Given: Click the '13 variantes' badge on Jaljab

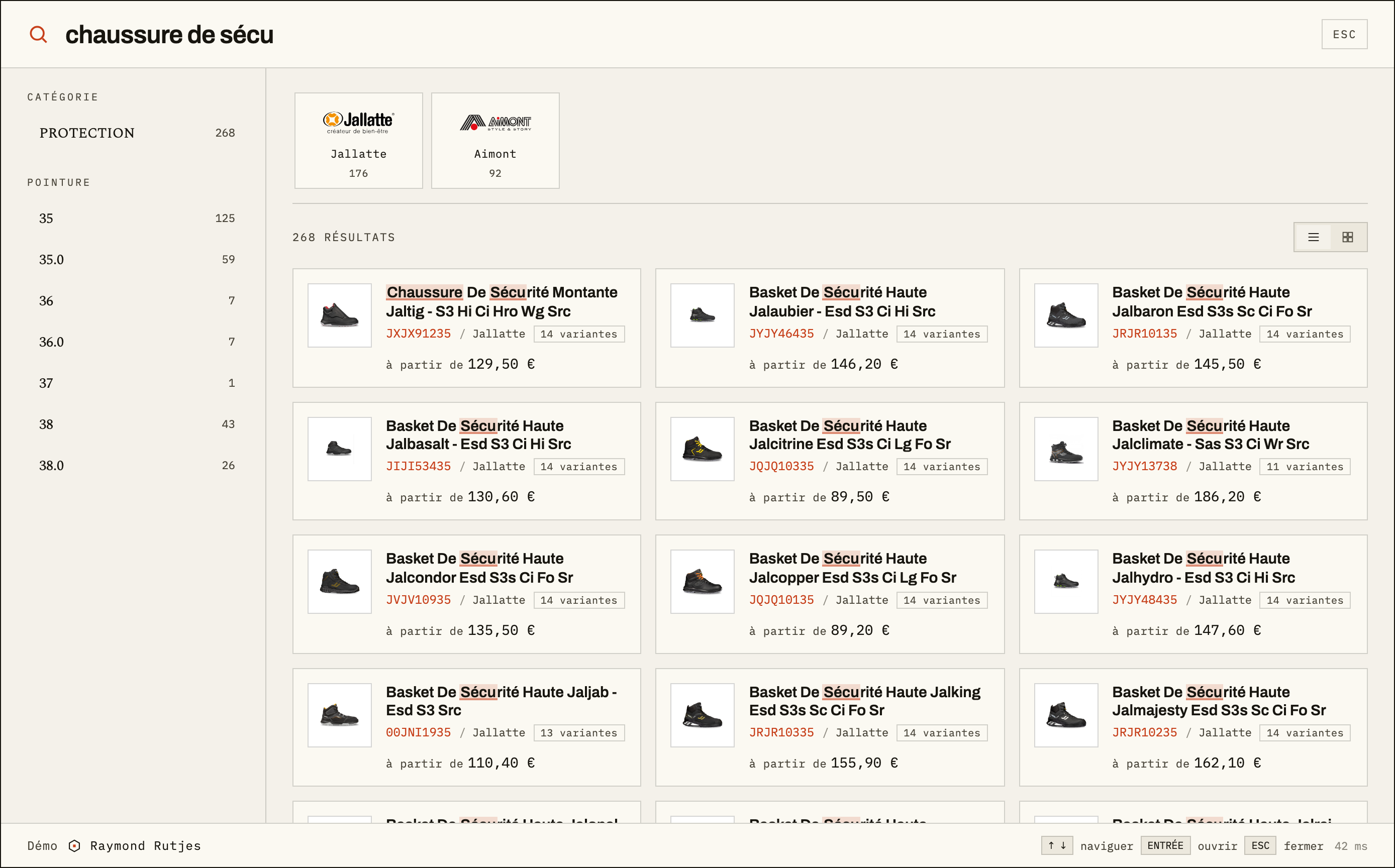Looking at the screenshot, I should pos(579,733).
